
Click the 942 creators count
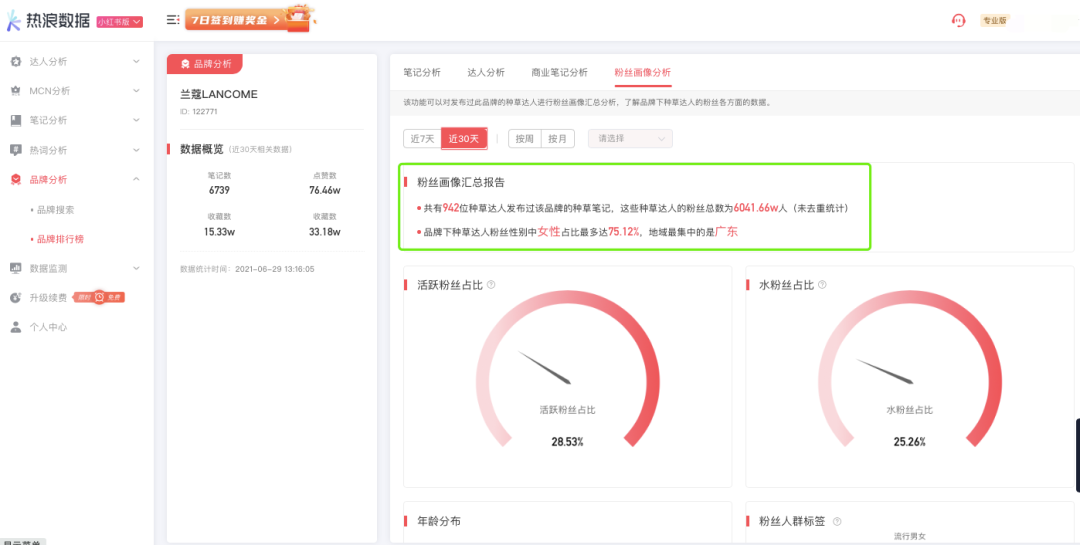click(x=451, y=207)
